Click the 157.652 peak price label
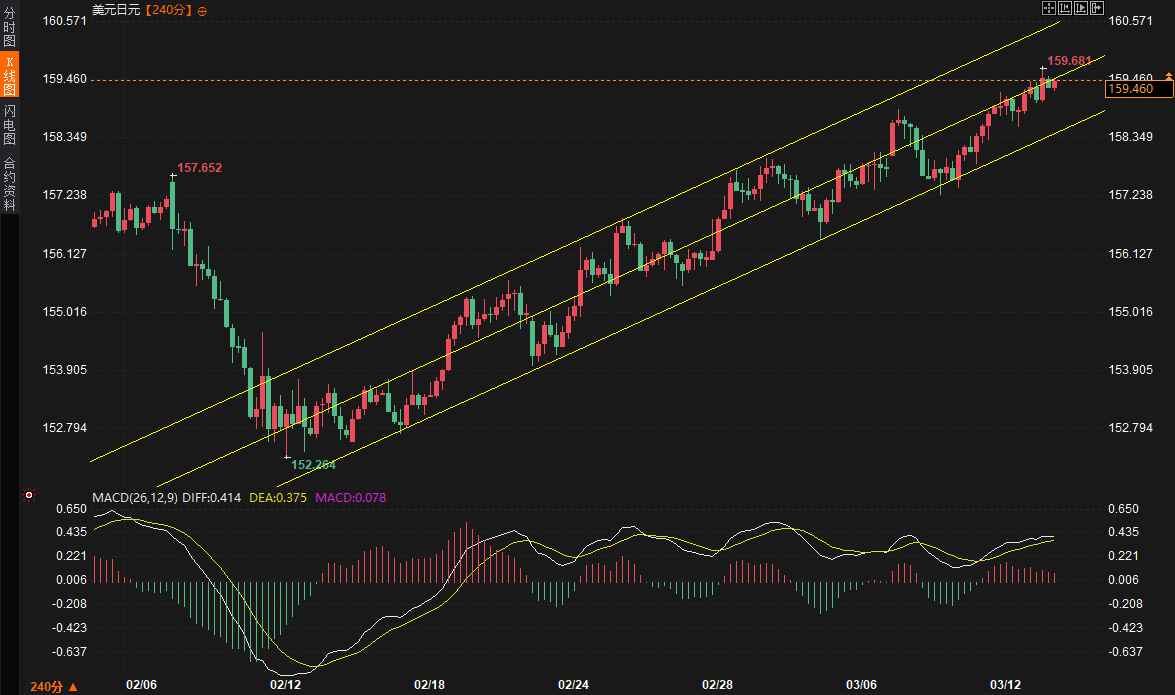 tap(199, 167)
